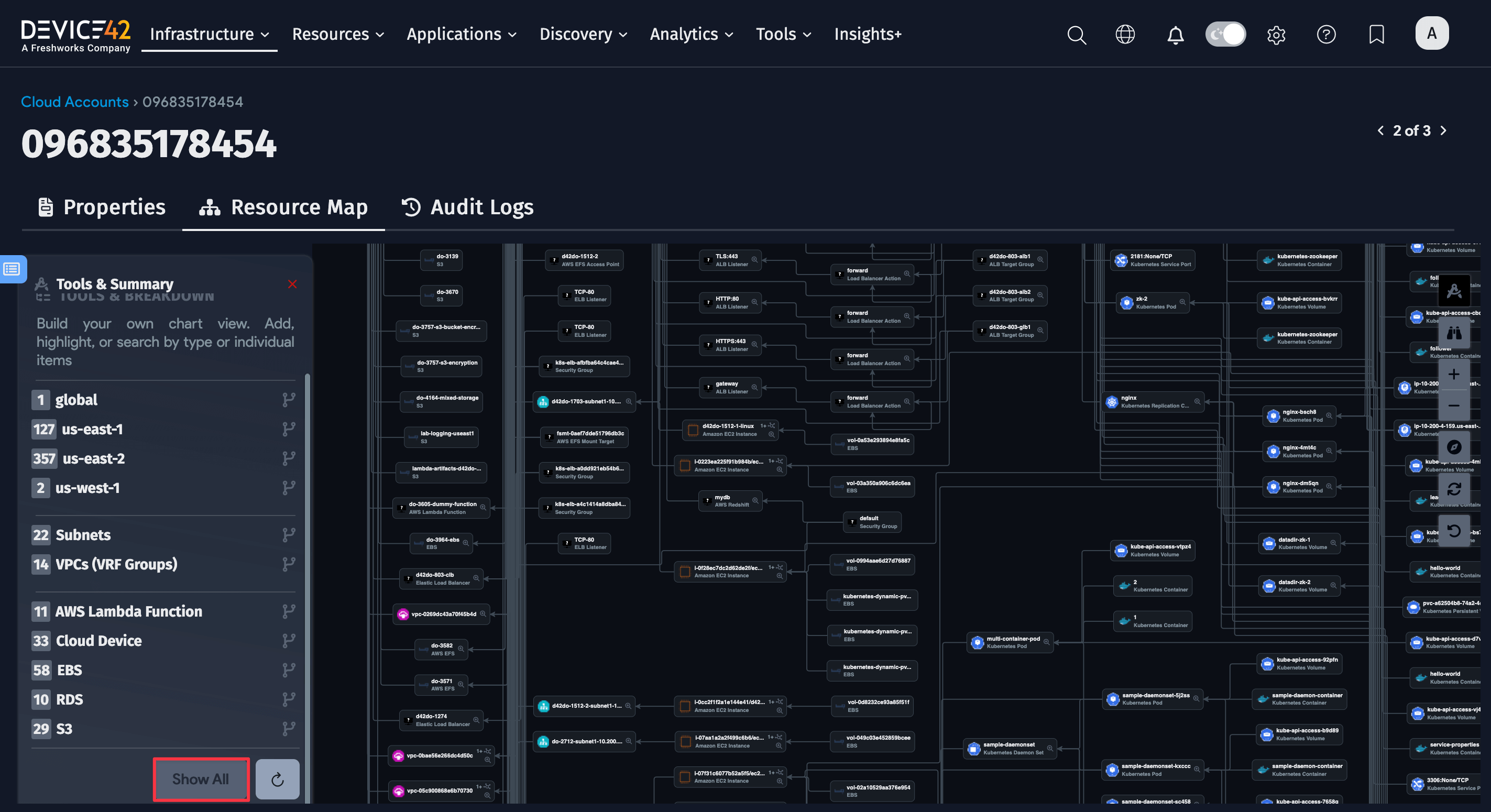Click the compass navigation icon
Viewport: 1491px width, 812px height.
1453,447
